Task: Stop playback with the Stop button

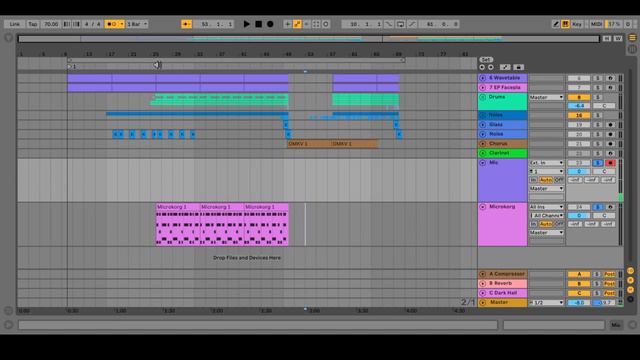Action: pyautogui.click(x=258, y=24)
